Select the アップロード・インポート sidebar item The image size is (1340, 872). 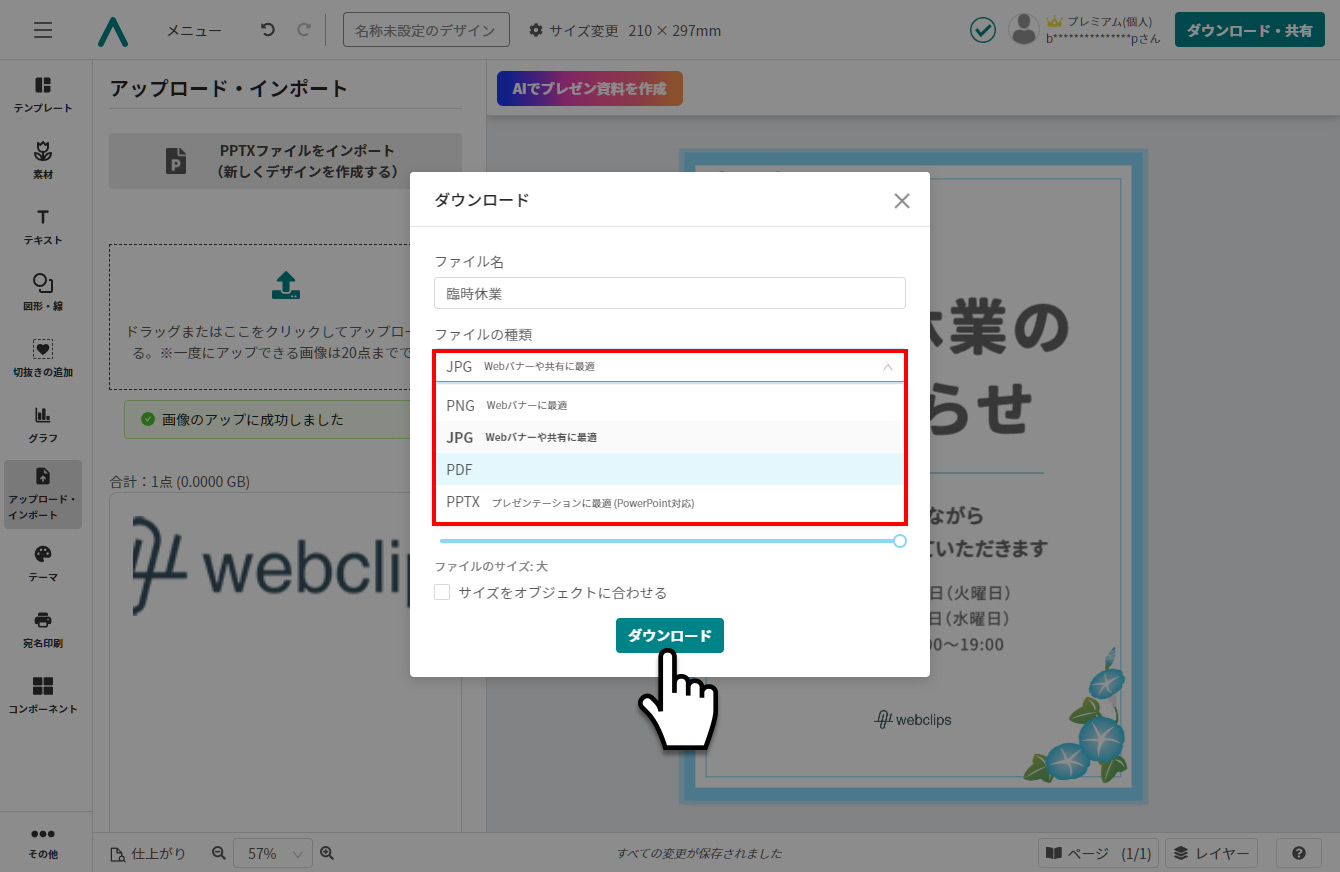(43, 494)
